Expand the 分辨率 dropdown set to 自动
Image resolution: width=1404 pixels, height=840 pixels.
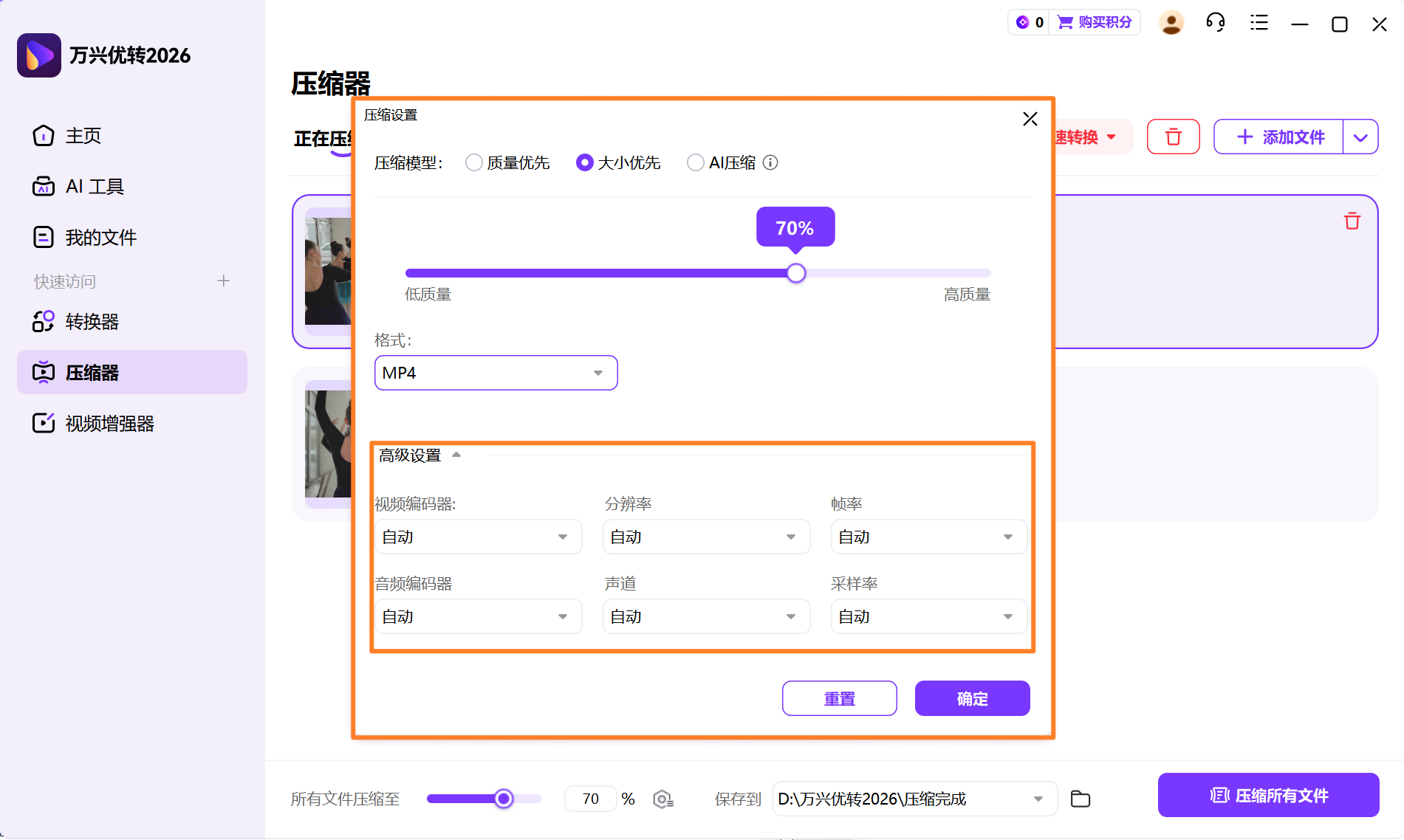point(705,537)
